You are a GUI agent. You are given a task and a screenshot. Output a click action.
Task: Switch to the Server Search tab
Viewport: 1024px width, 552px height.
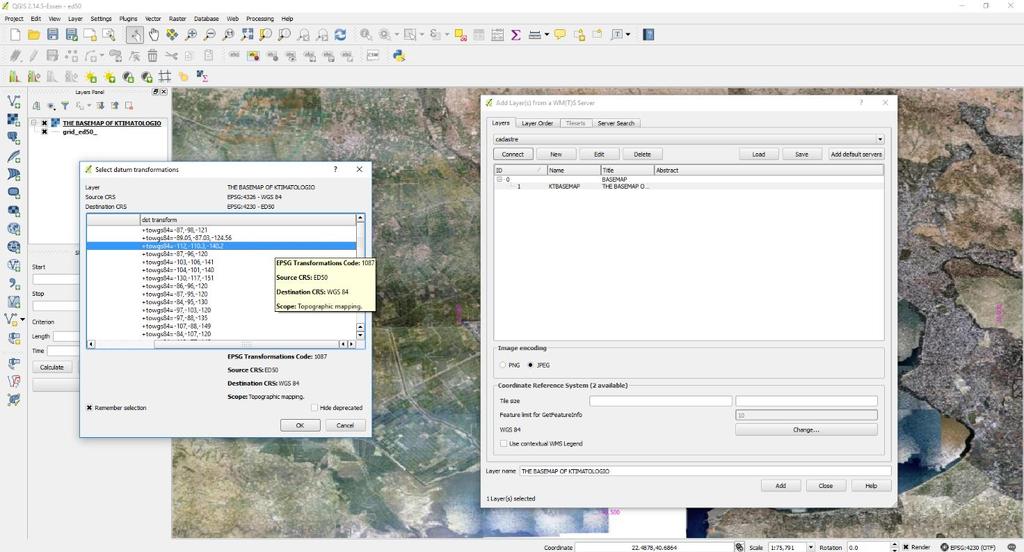pos(616,123)
